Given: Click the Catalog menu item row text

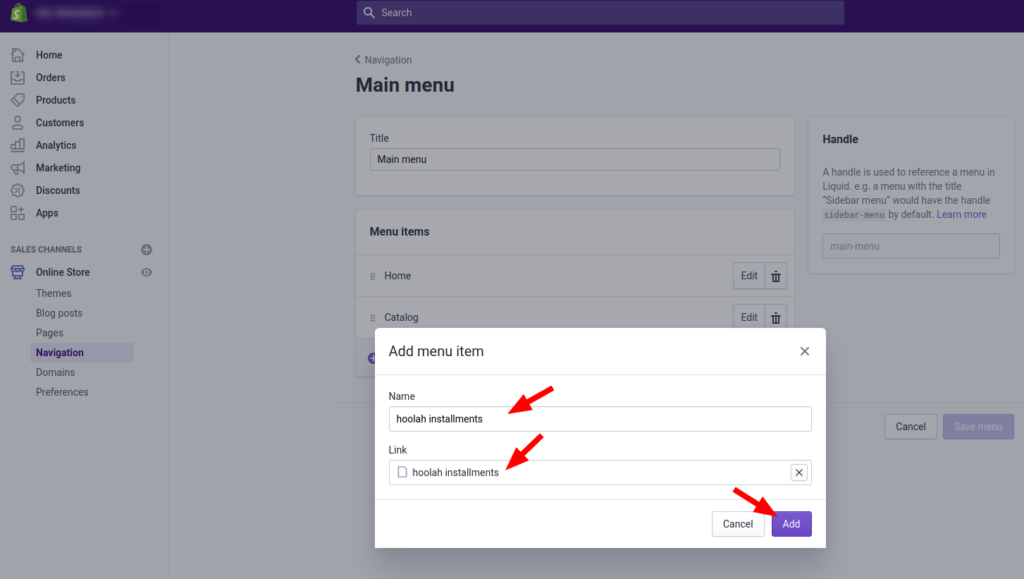Looking at the screenshot, I should [401, 317].
